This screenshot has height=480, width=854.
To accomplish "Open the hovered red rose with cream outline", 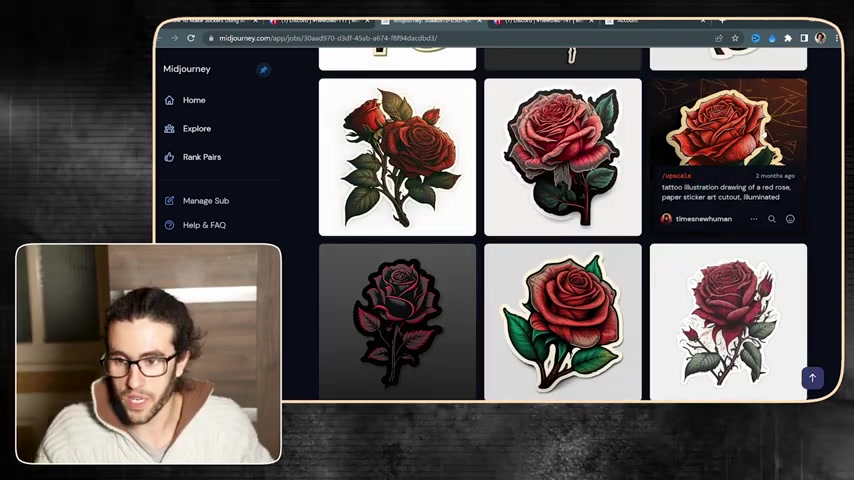I will click(x=728, y=122).
